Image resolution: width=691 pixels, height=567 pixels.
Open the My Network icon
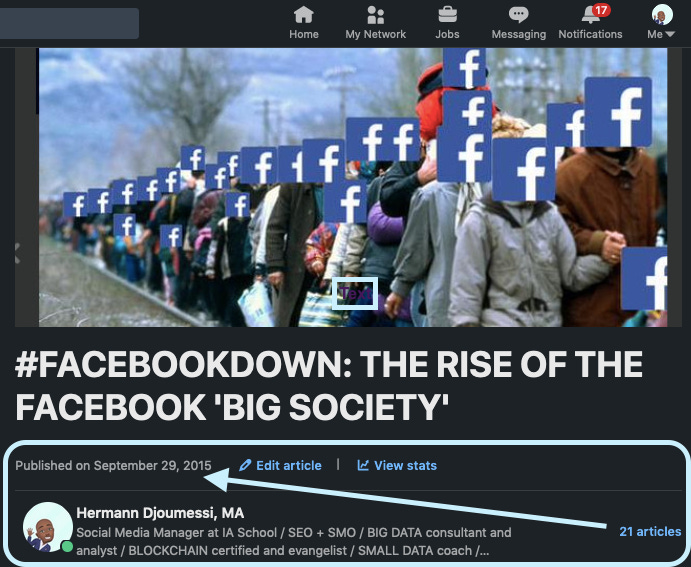[375, 15]
